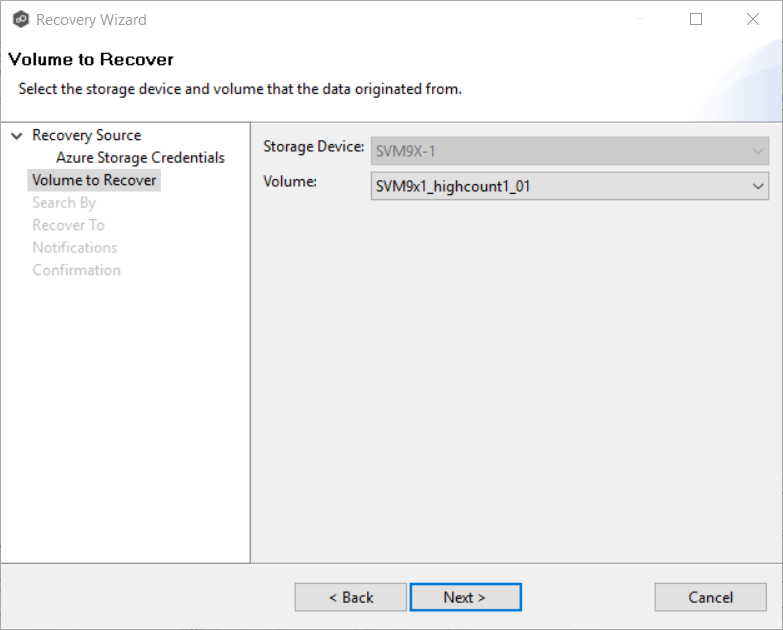783x630 pixels.
Task: Jump to the Confirmation step
Action: tap(76, 270)
